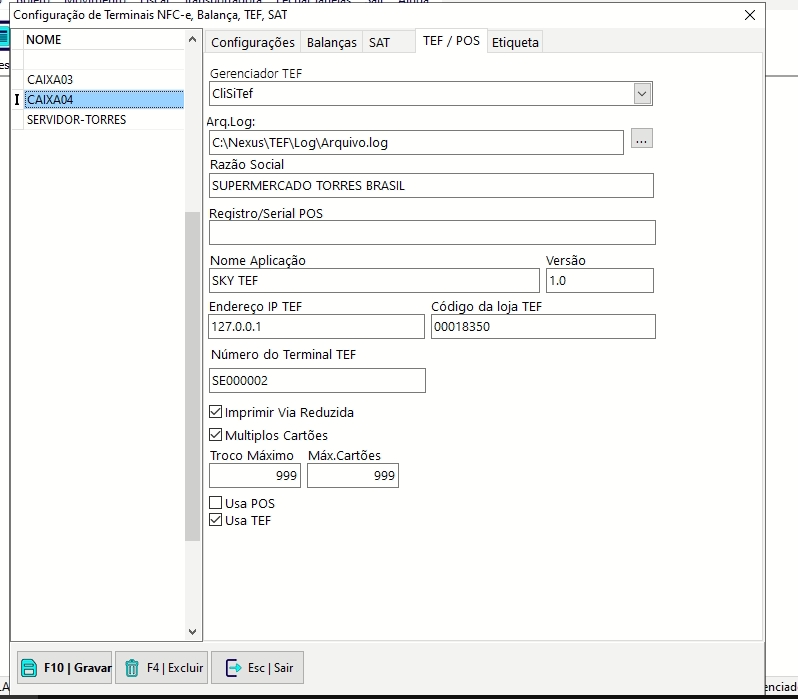Click the Número do Terminal TEF field

tap(317, 380)
